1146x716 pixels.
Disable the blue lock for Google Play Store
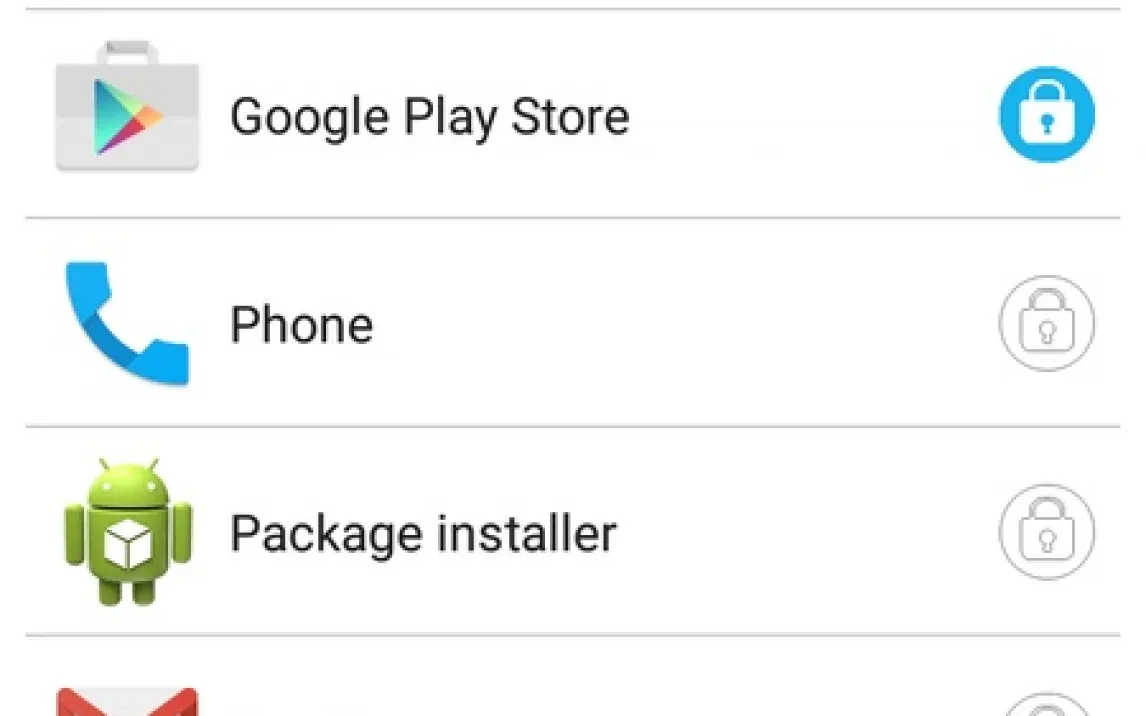tap(1047, 115)
